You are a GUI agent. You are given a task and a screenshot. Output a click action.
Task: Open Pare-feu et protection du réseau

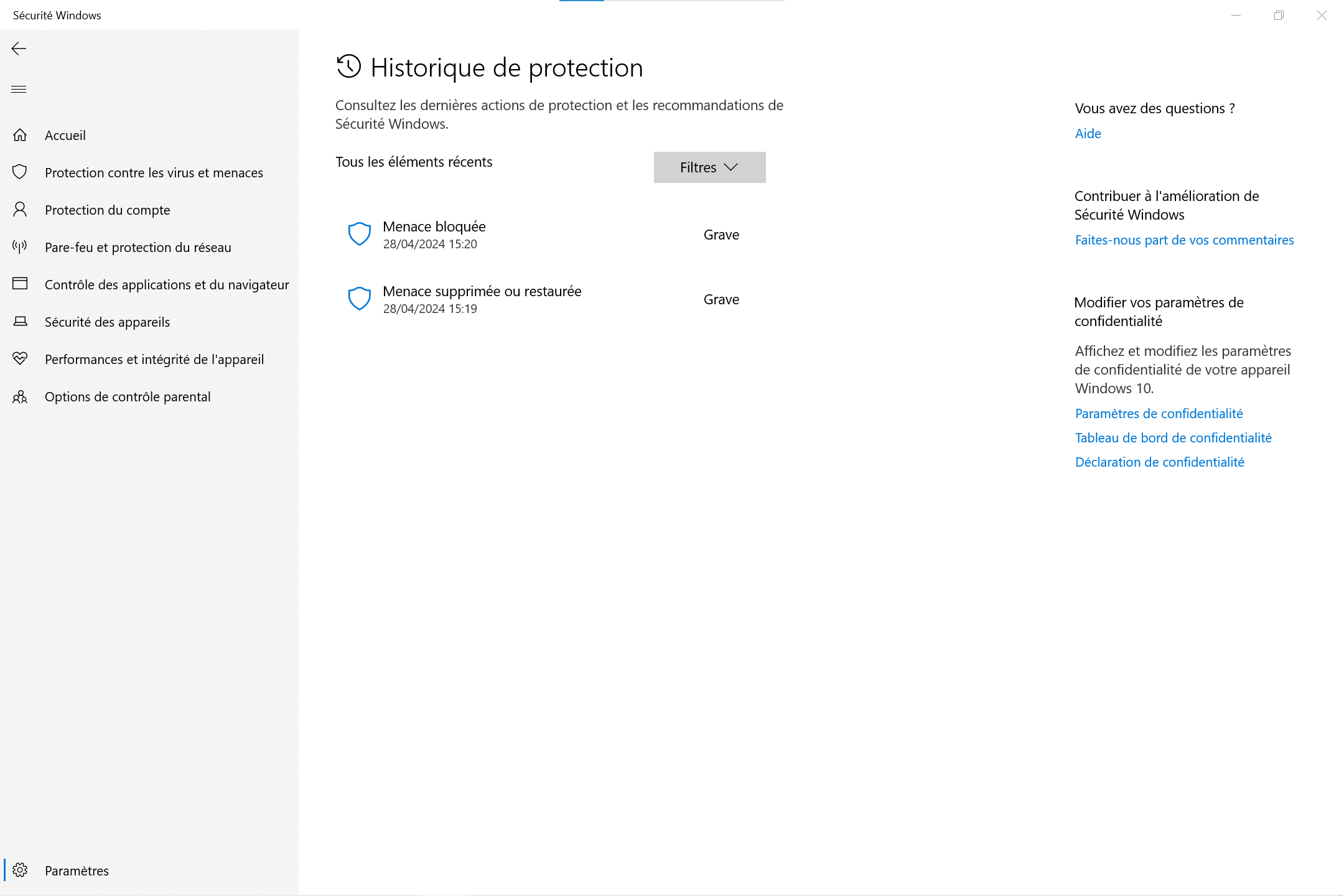pyautogui.click(x=138, y=247)
